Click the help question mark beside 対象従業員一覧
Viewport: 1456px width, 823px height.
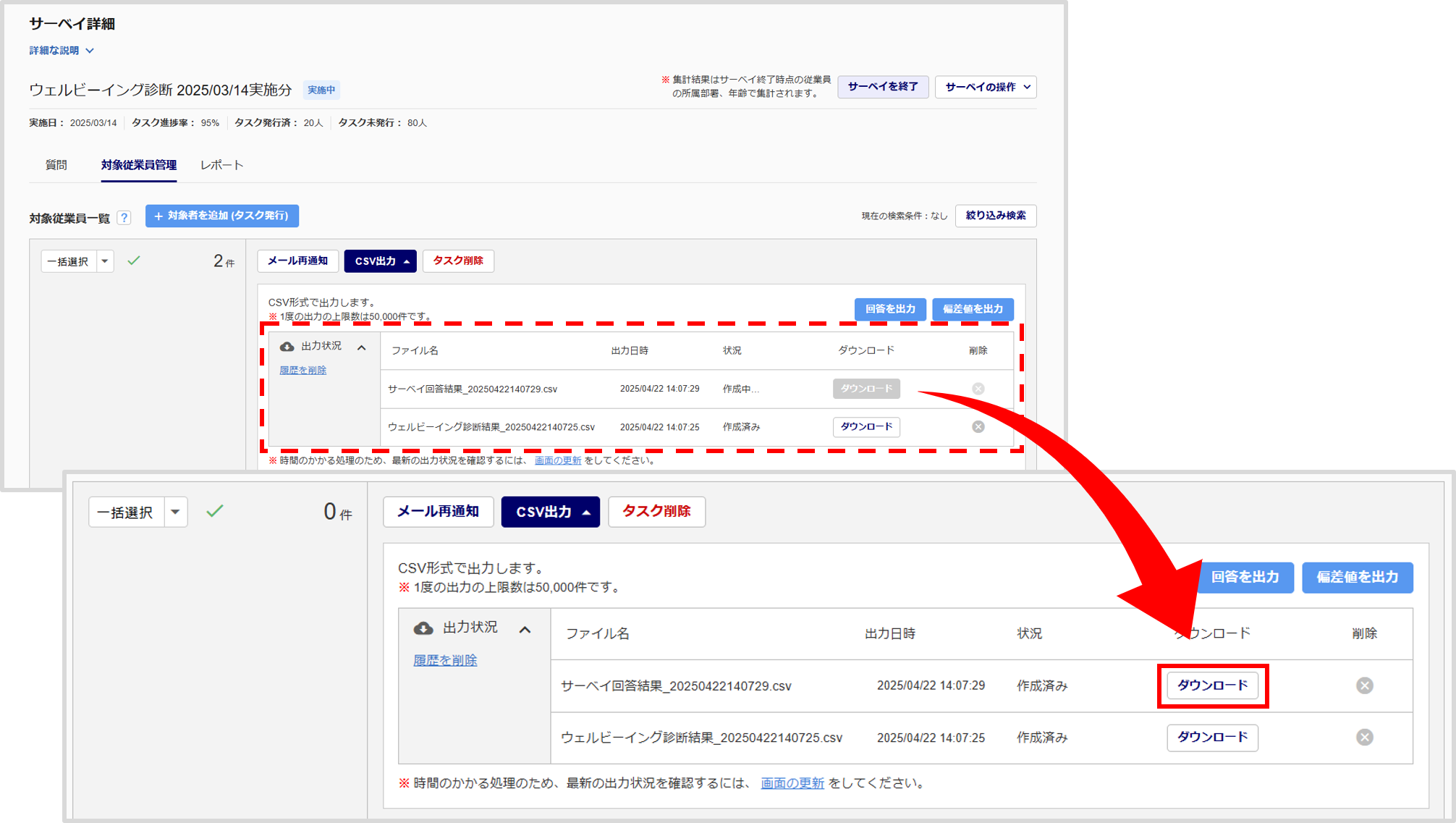[124, 218]
